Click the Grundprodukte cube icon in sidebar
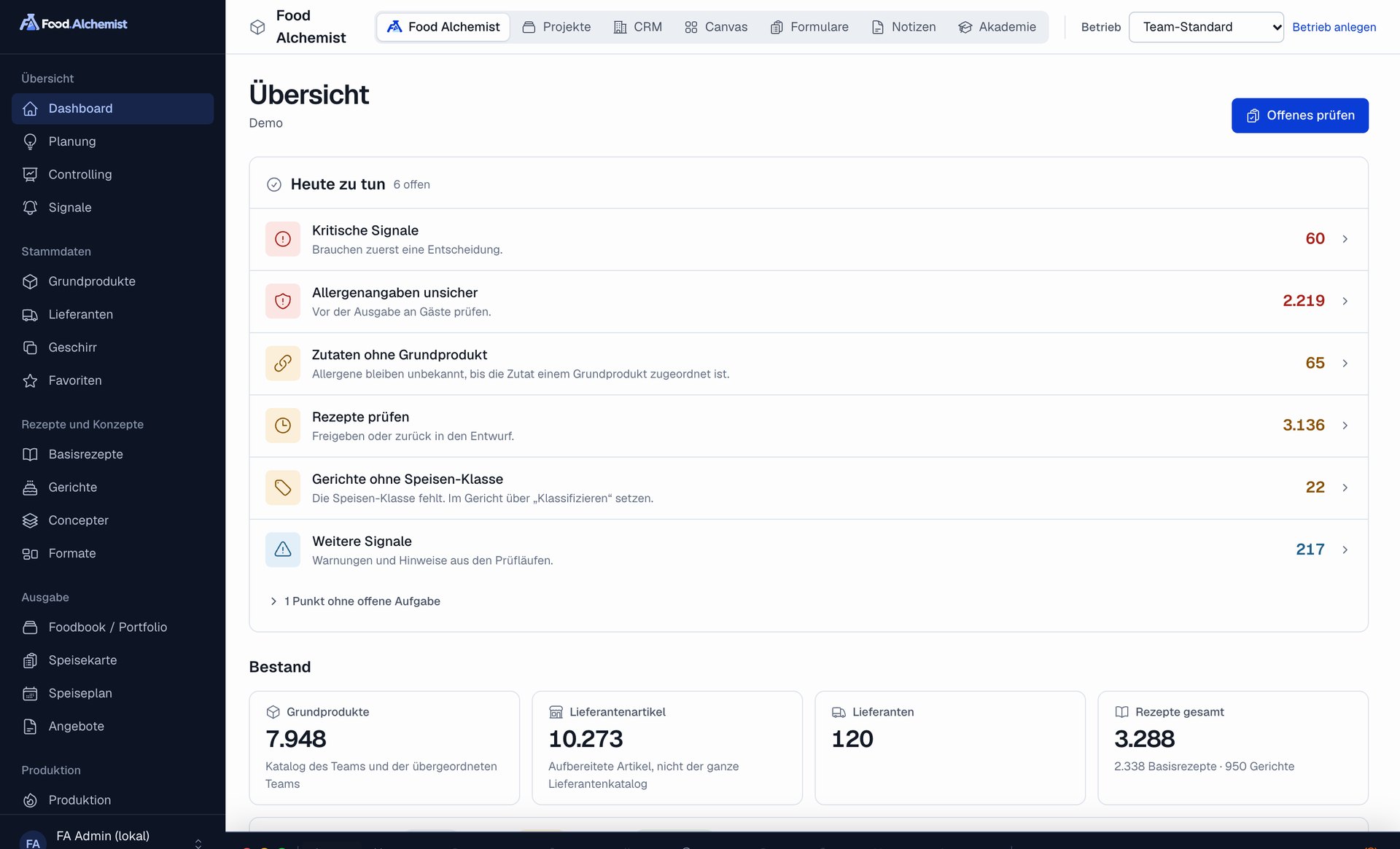This screenshot has height=849, width=1400. (x=30, y=281)
